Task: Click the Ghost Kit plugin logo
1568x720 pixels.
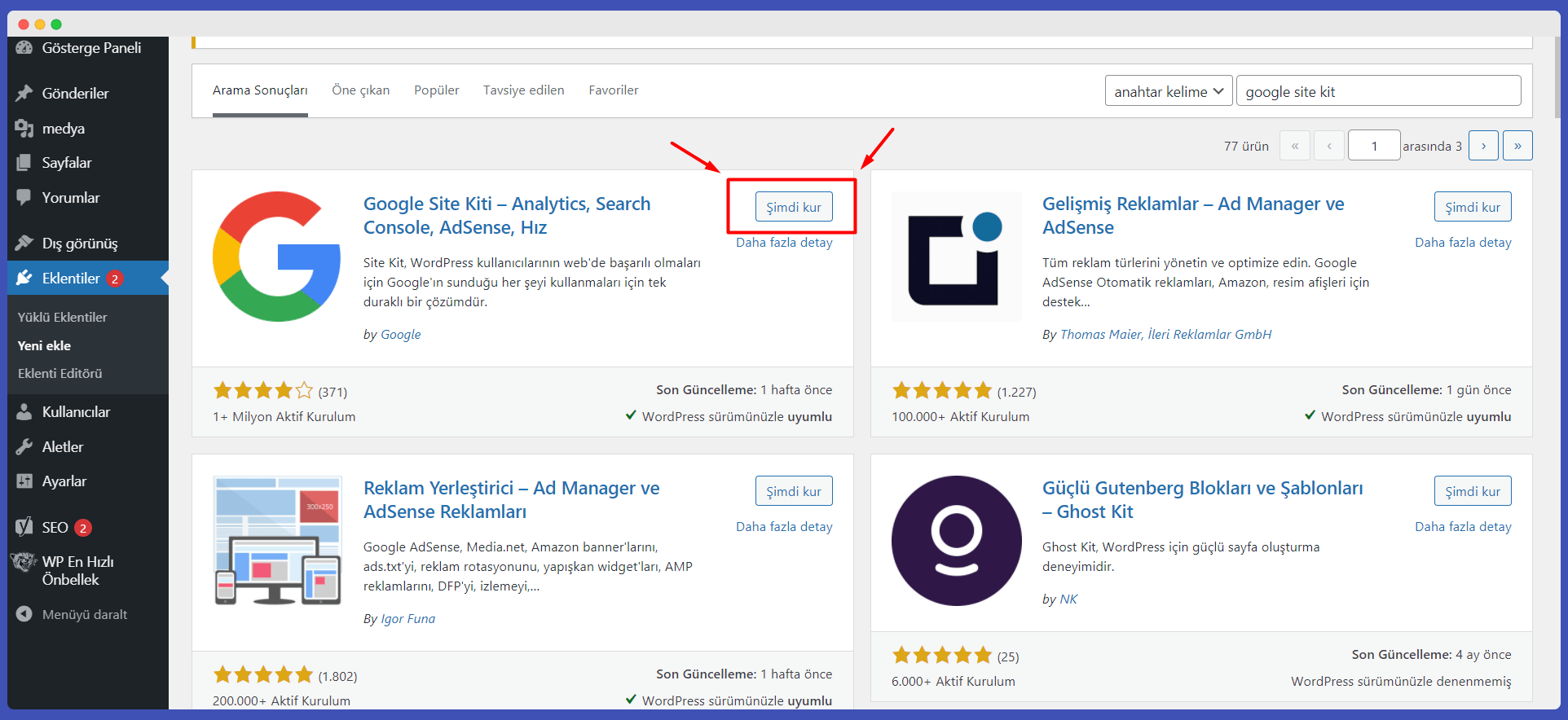Action: [x=956, y=540]
